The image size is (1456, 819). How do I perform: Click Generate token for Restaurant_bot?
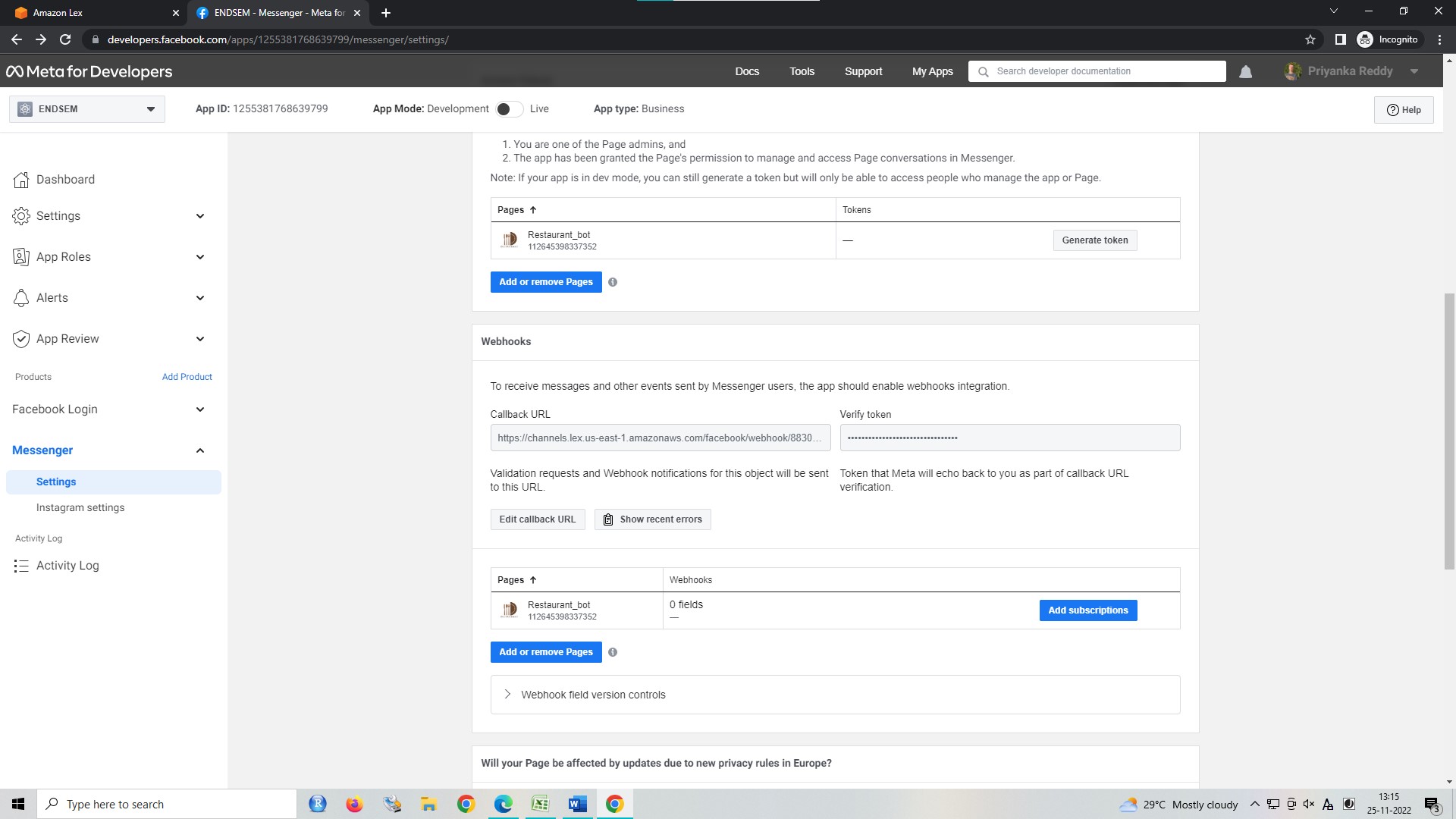(1094, 240)
